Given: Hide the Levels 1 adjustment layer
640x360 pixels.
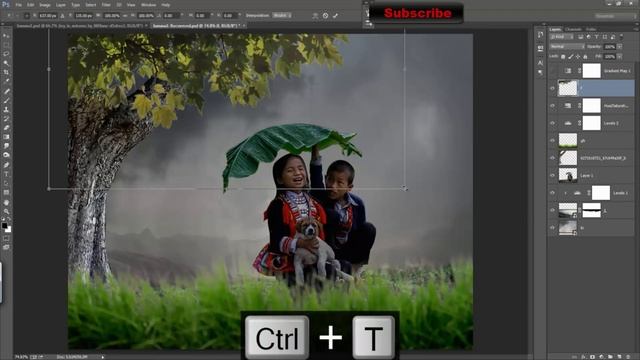Looking at the screenshot, I should [553, 193].
